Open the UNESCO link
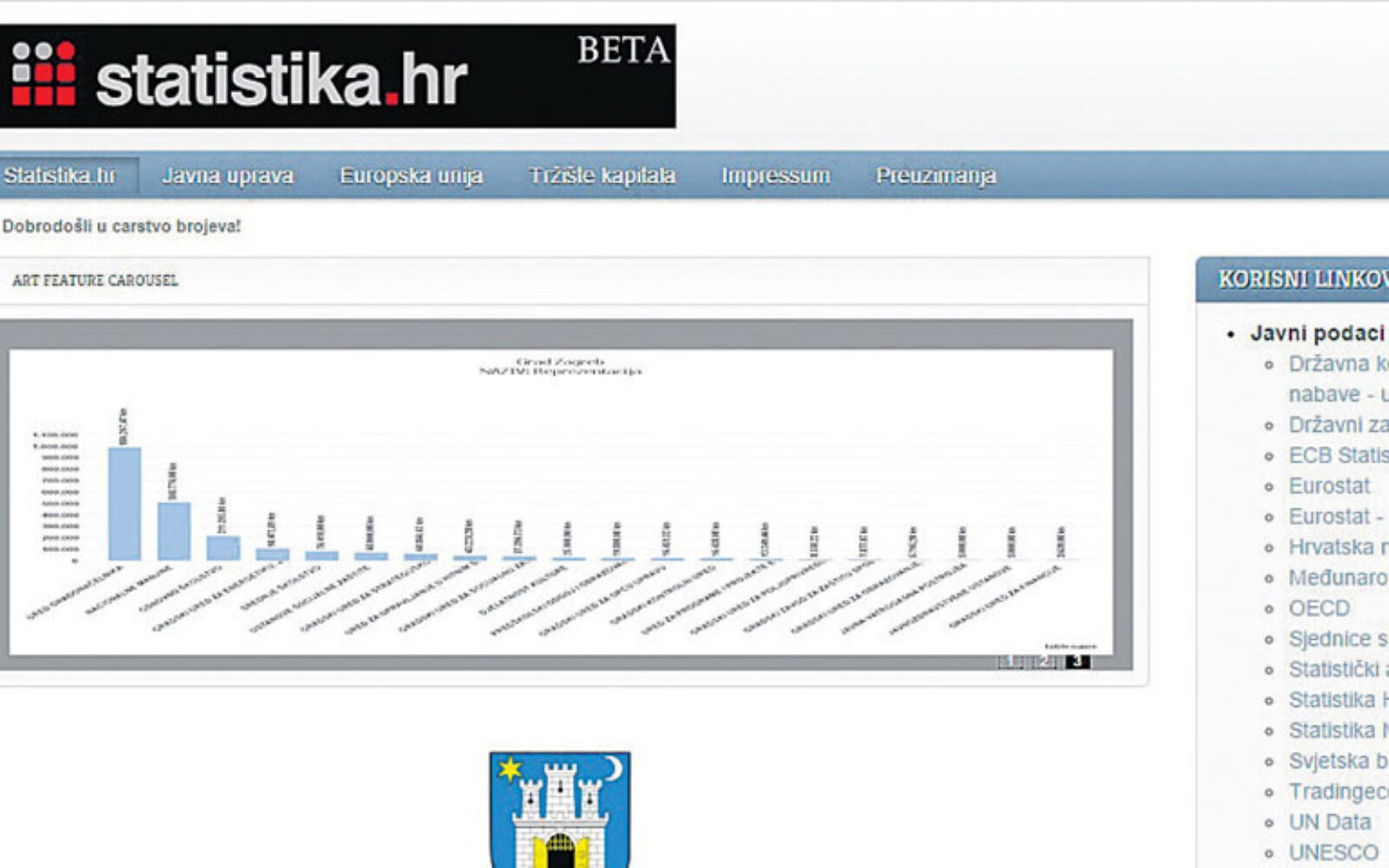Screen dimensions: 1389x868 [1333, 852]
